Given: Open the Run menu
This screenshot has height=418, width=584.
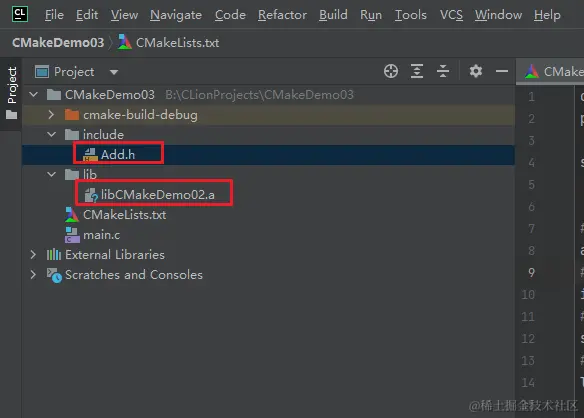Looking at the screenshot, I should [x=371, y=15].
